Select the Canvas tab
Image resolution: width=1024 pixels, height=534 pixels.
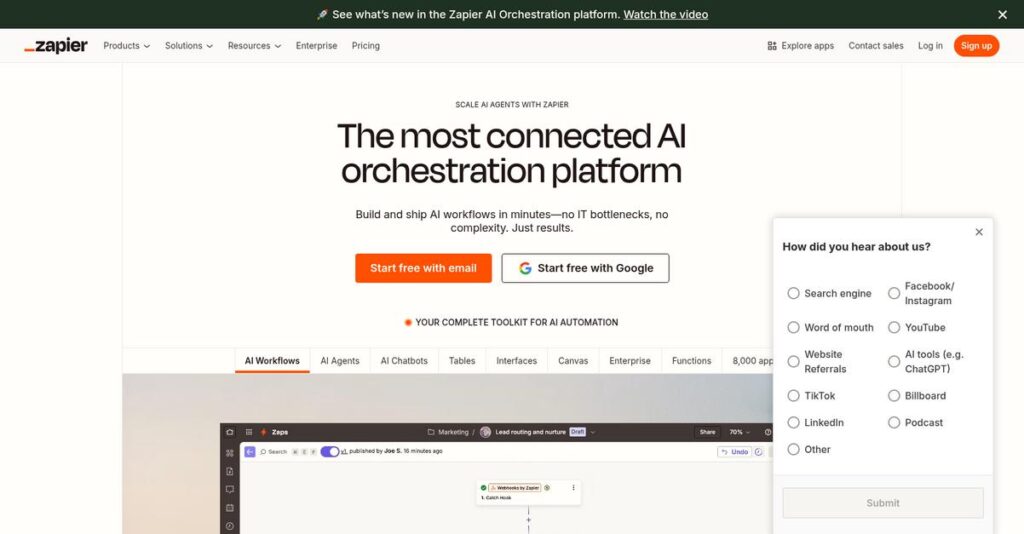pos(573,360)
